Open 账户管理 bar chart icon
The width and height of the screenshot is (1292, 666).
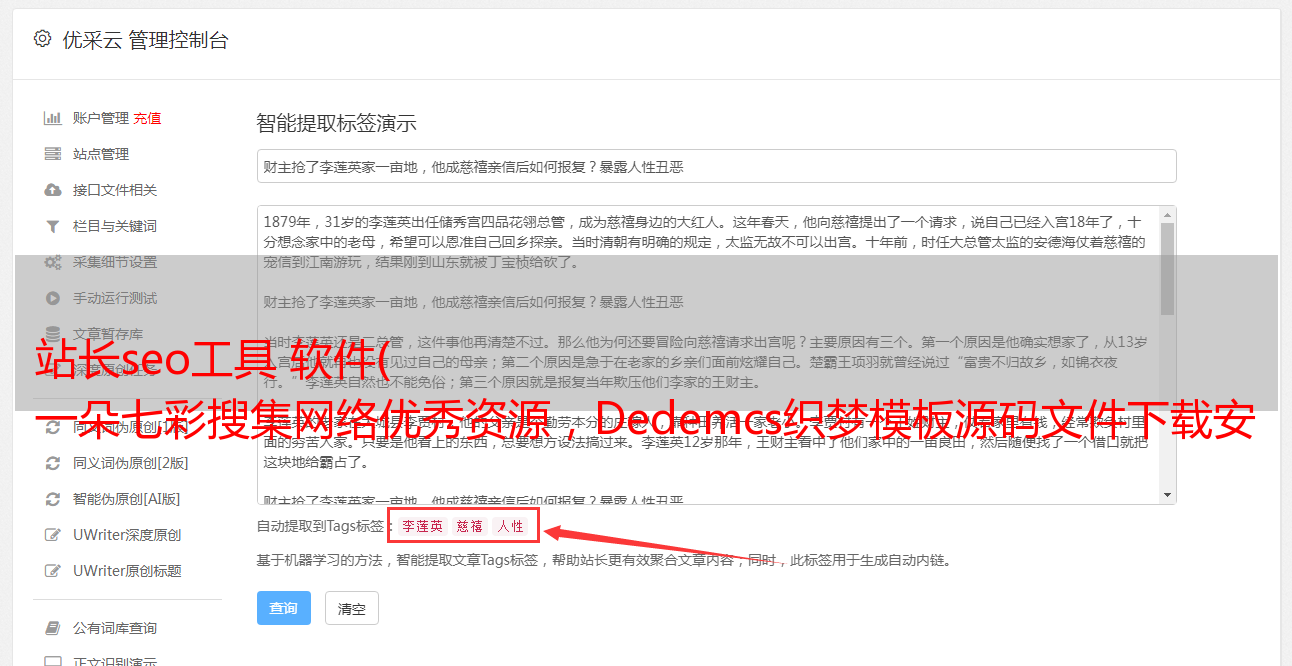point(53,118)
